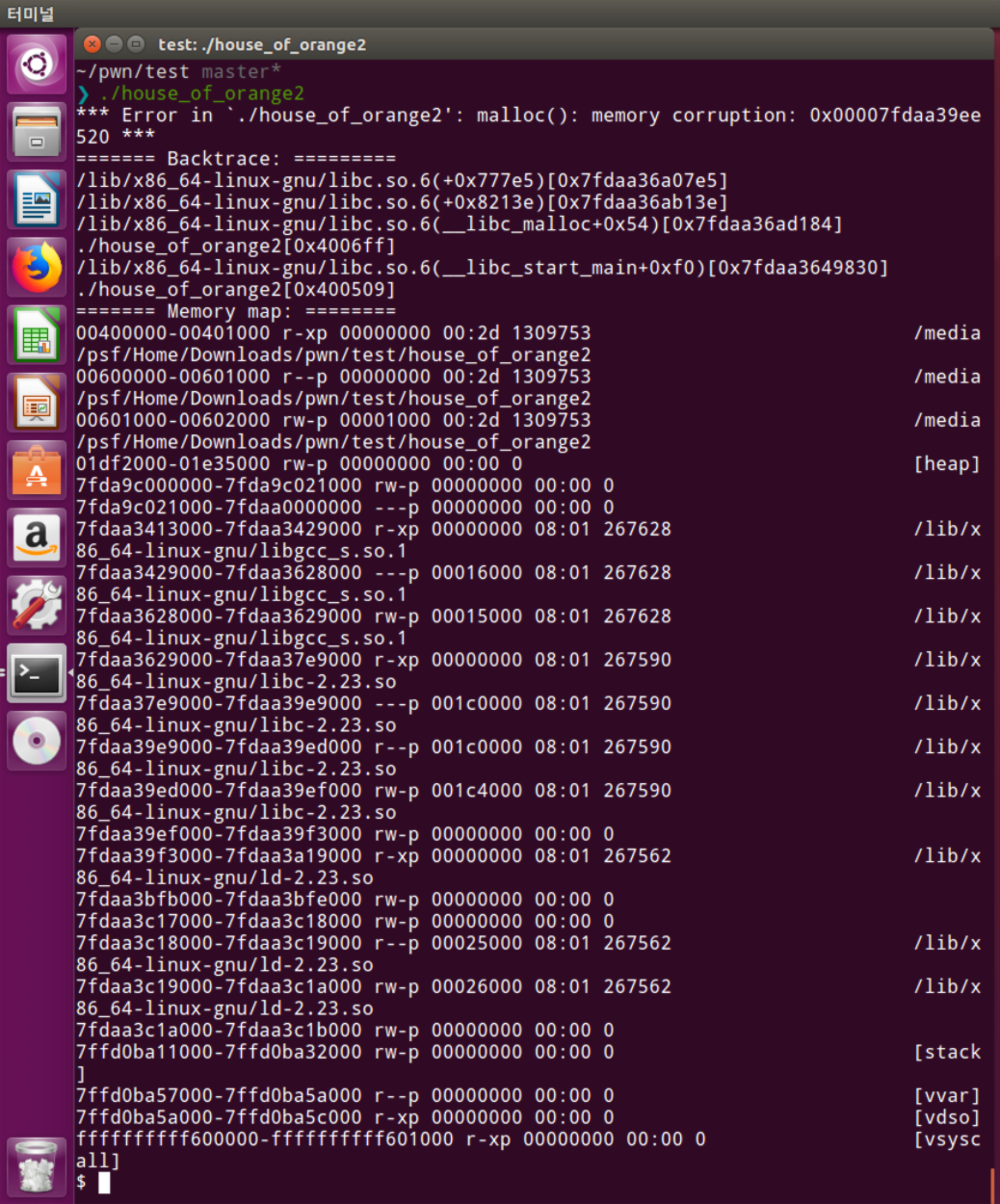Click the 'libc.so.6(+0x8213e)' backtrace line

click(403, 202)
